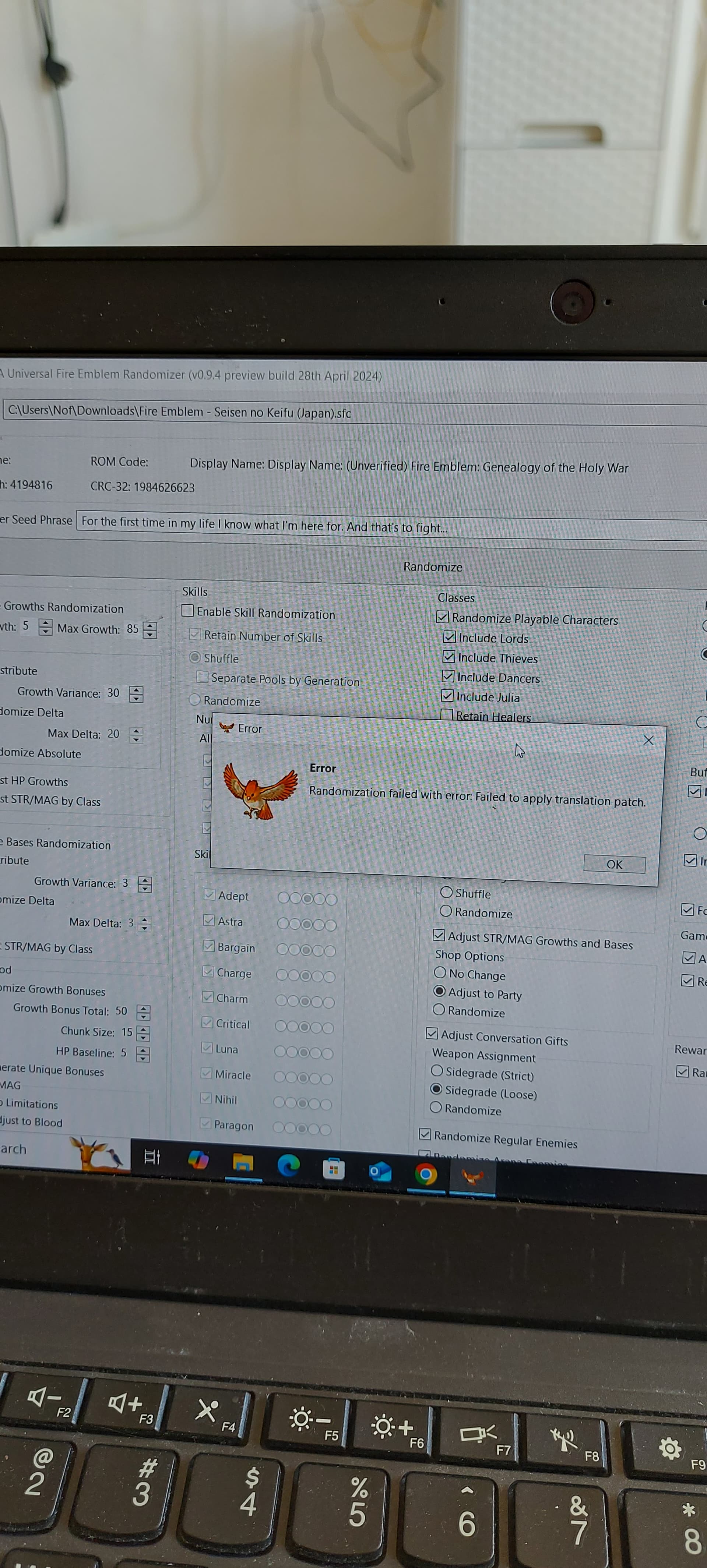The height and width of the screenshot is (1568, 707).
Task: Click the Seed Phrase text field
Action: click(391, 526)
